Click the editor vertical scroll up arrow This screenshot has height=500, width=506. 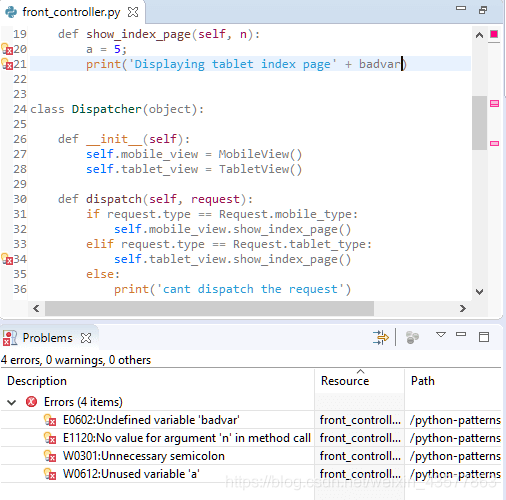click(x=479, y=35)
